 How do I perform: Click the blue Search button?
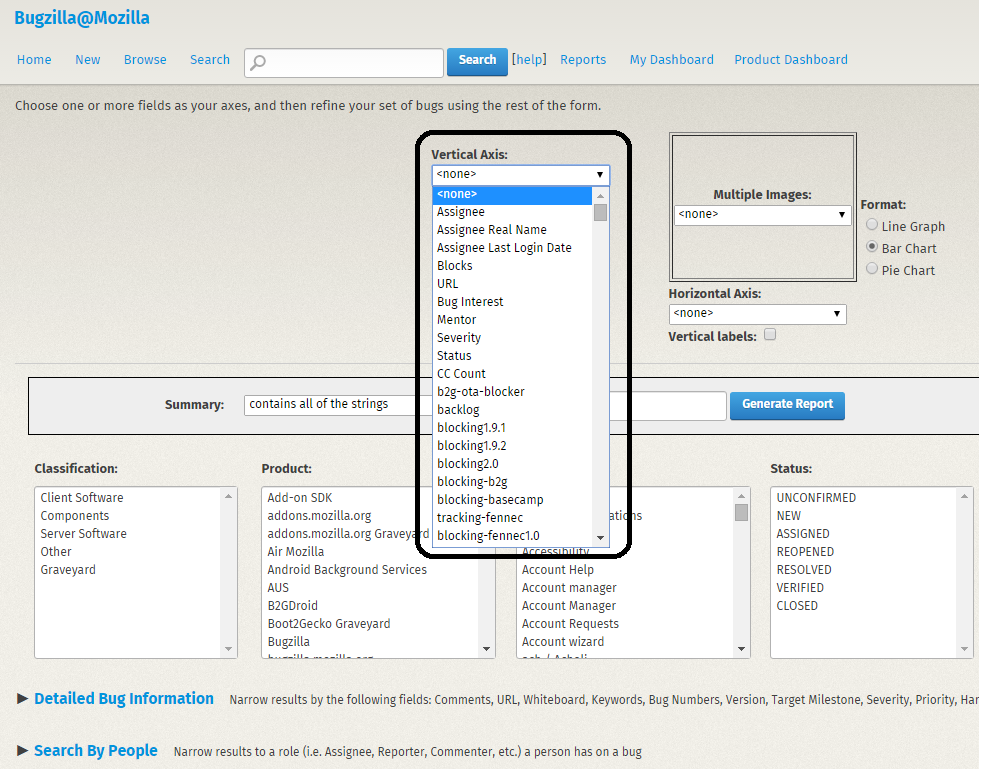[x=477, y=61]
